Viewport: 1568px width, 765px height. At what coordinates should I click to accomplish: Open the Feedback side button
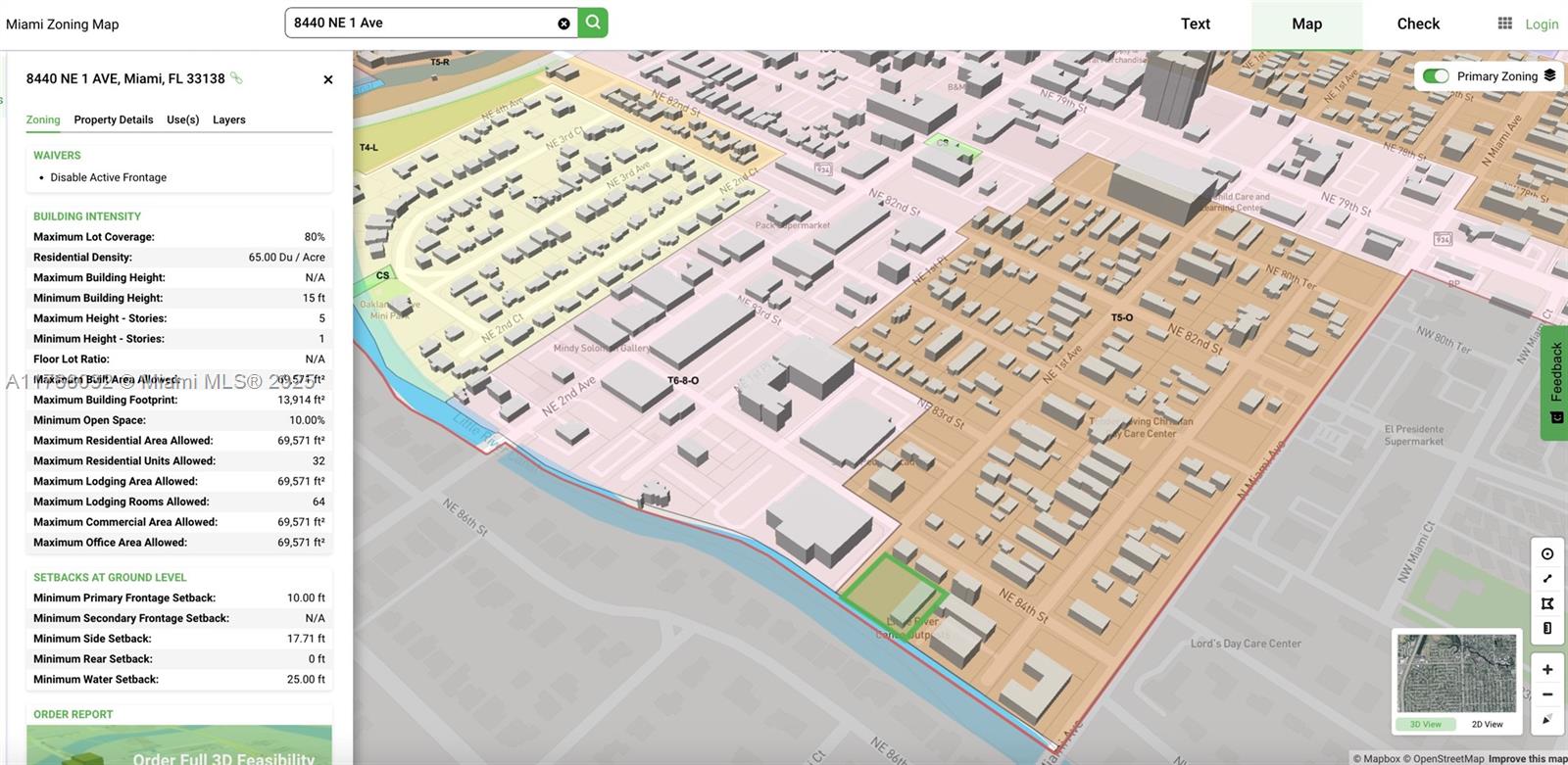[x=1555, y=384]
